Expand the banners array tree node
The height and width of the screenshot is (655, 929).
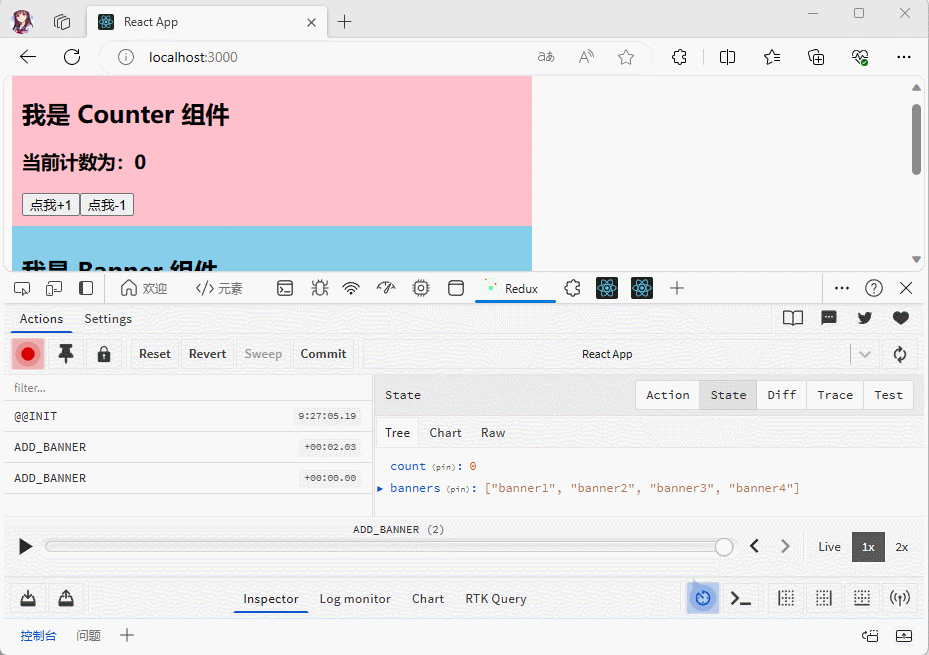tap(380, 488)
